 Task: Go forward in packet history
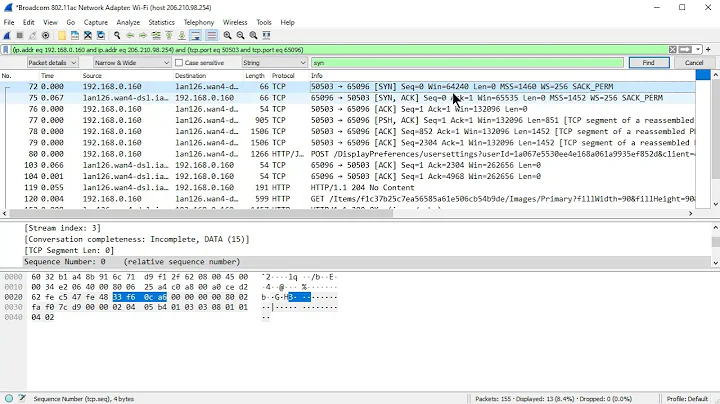(143, 35)
